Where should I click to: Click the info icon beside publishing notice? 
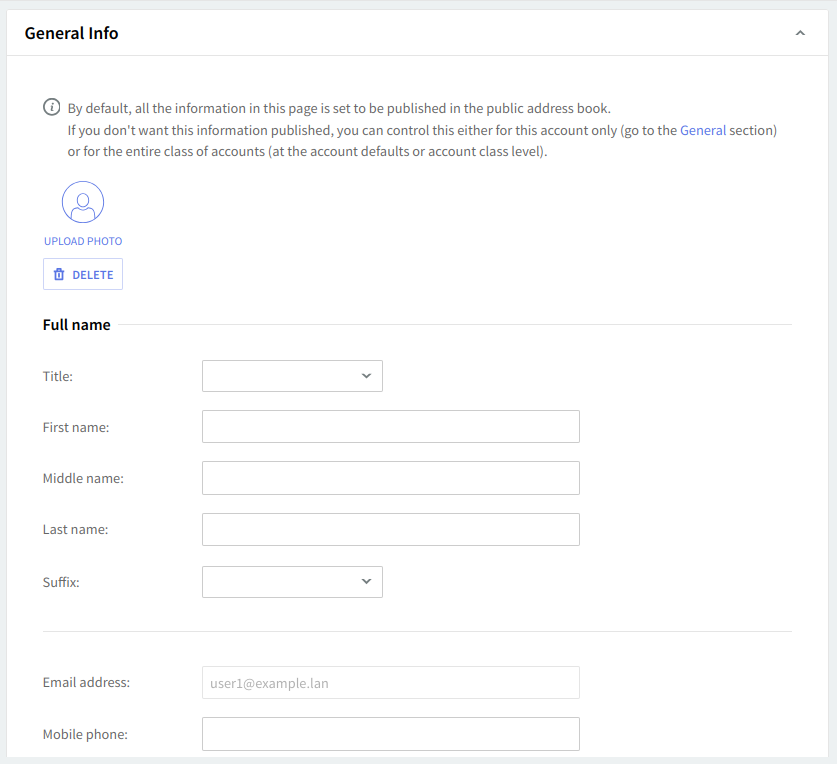click(51, 108)
